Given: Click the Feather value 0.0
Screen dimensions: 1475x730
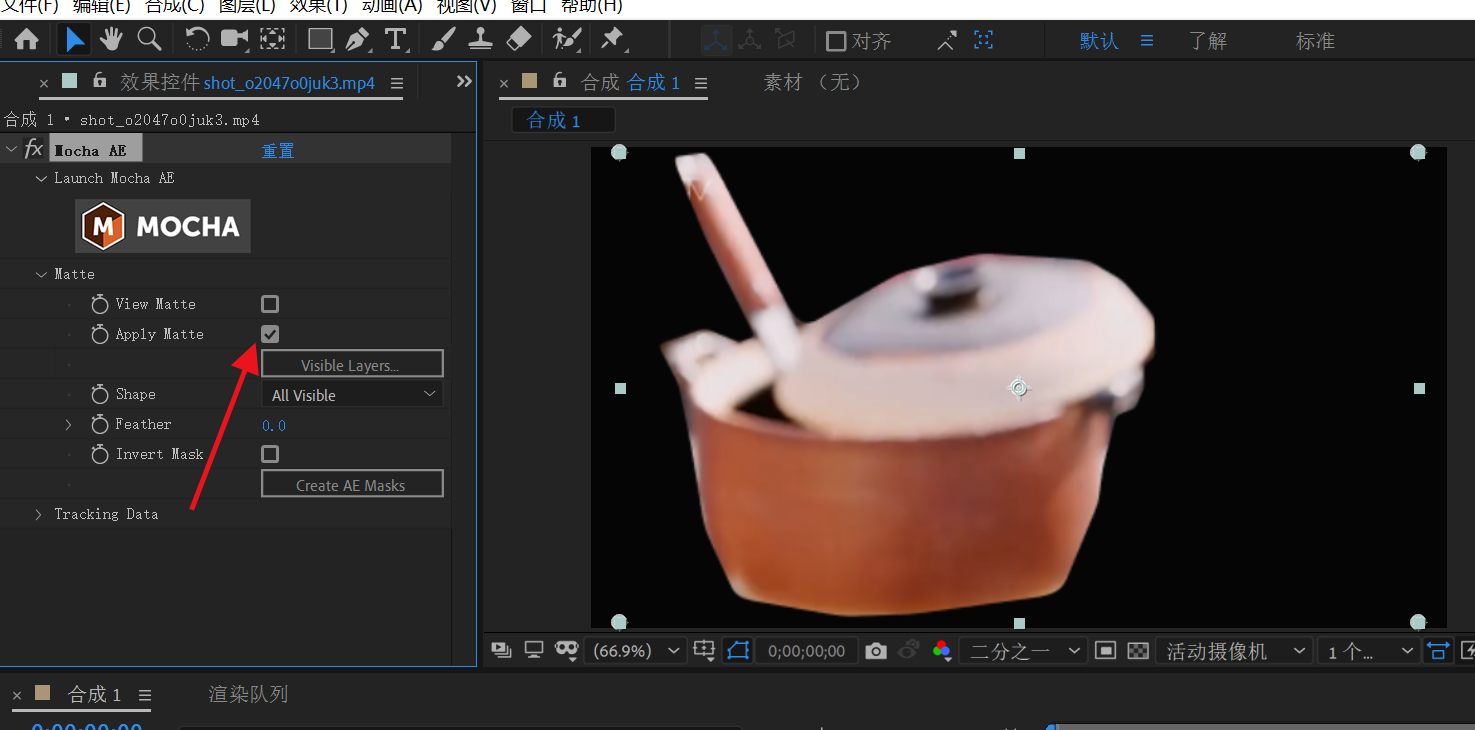Looking at the screenshot, I should (x=274, y=425).
